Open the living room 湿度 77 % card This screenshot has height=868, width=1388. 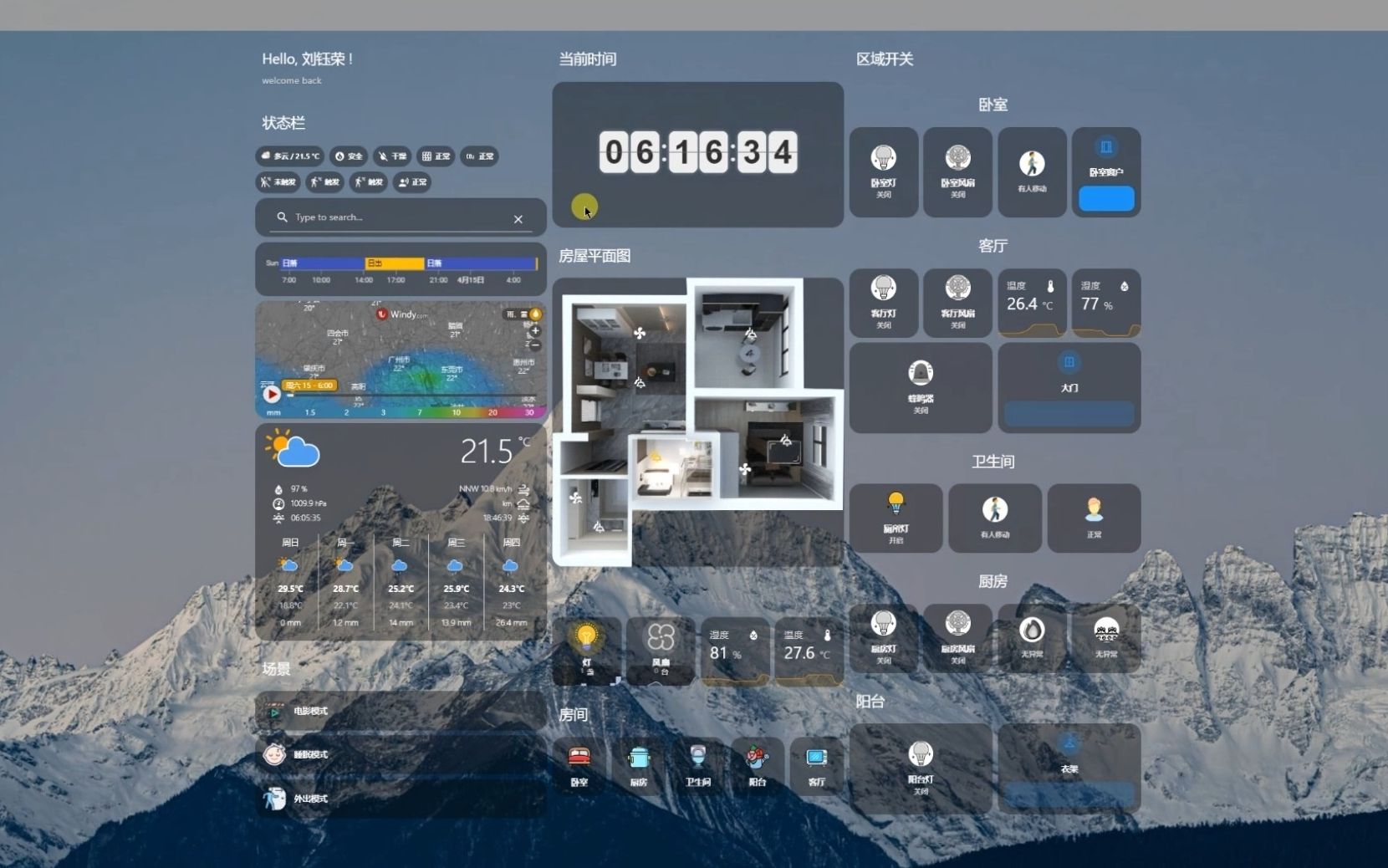coord(1106,303)
